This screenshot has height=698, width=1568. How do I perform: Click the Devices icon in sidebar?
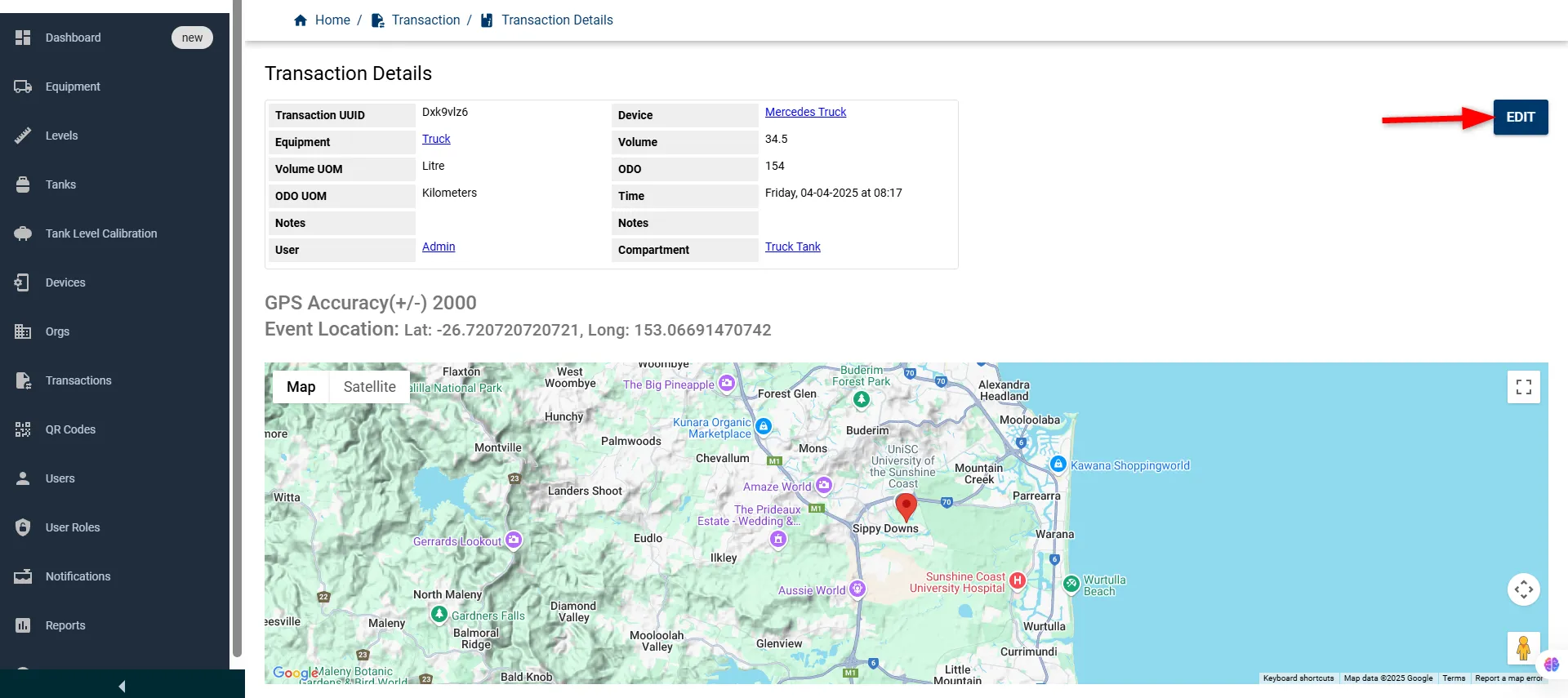click(x=23, y=282)
